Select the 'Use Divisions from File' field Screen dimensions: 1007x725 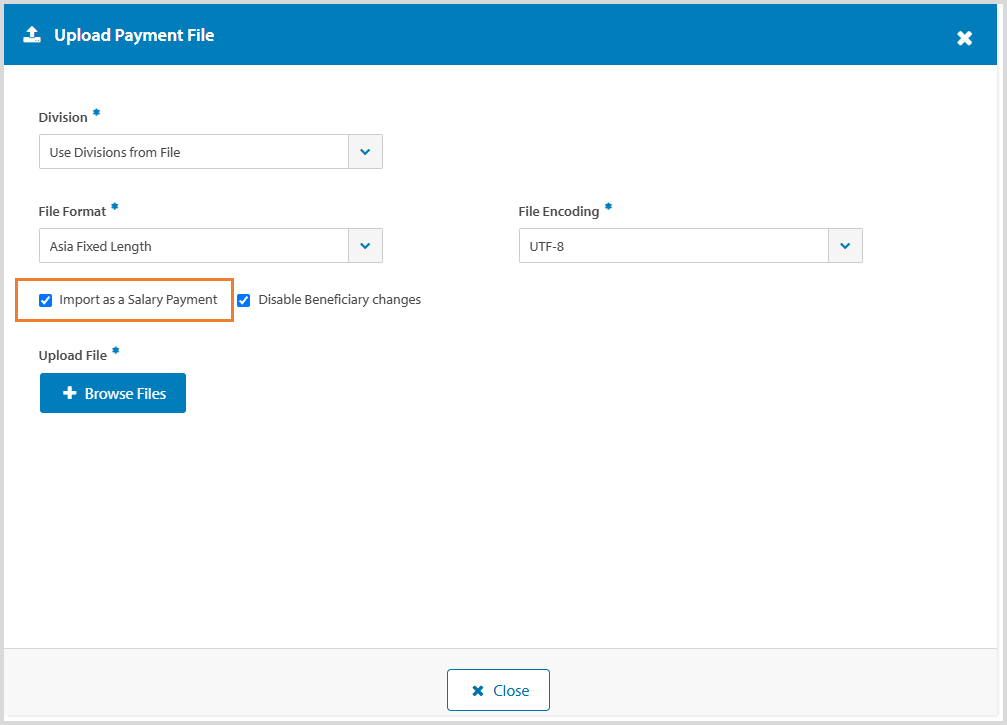point(193,152)
